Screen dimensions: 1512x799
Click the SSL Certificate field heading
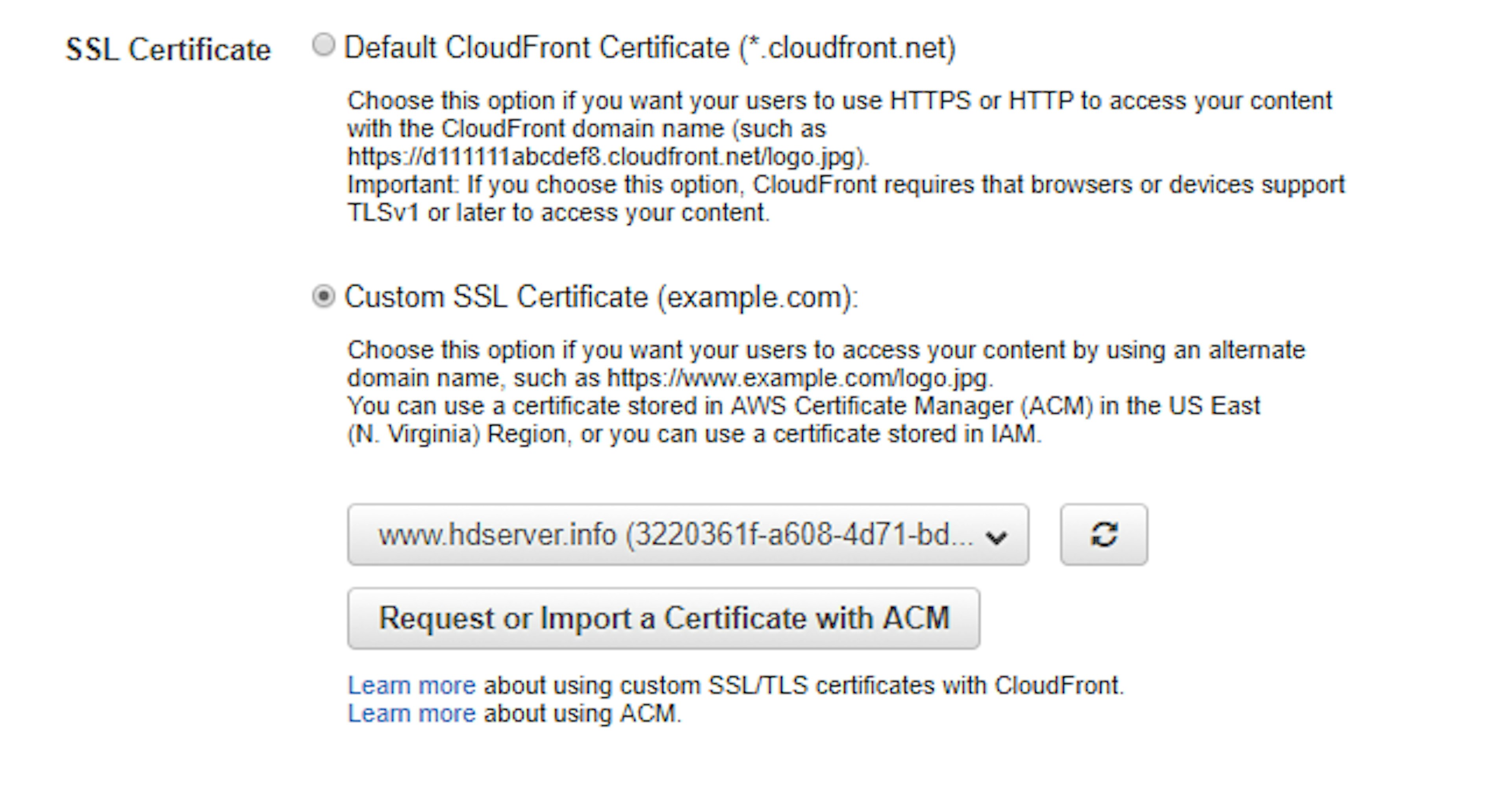click(168, 49)
